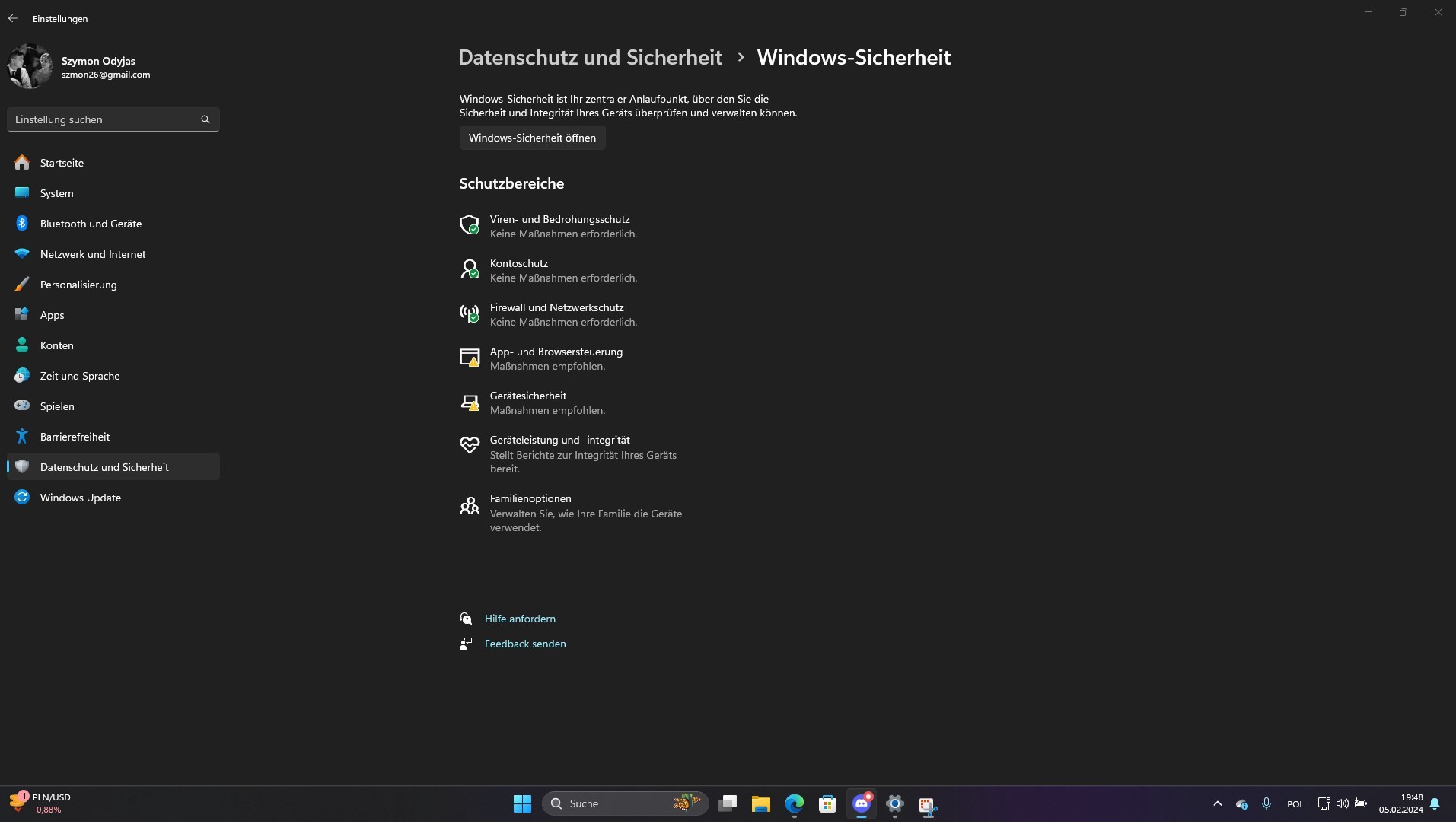Screen dimensions: 1456x824
Task: Click the App- und Browsersteuerung window icon
Action: [470, 358]
